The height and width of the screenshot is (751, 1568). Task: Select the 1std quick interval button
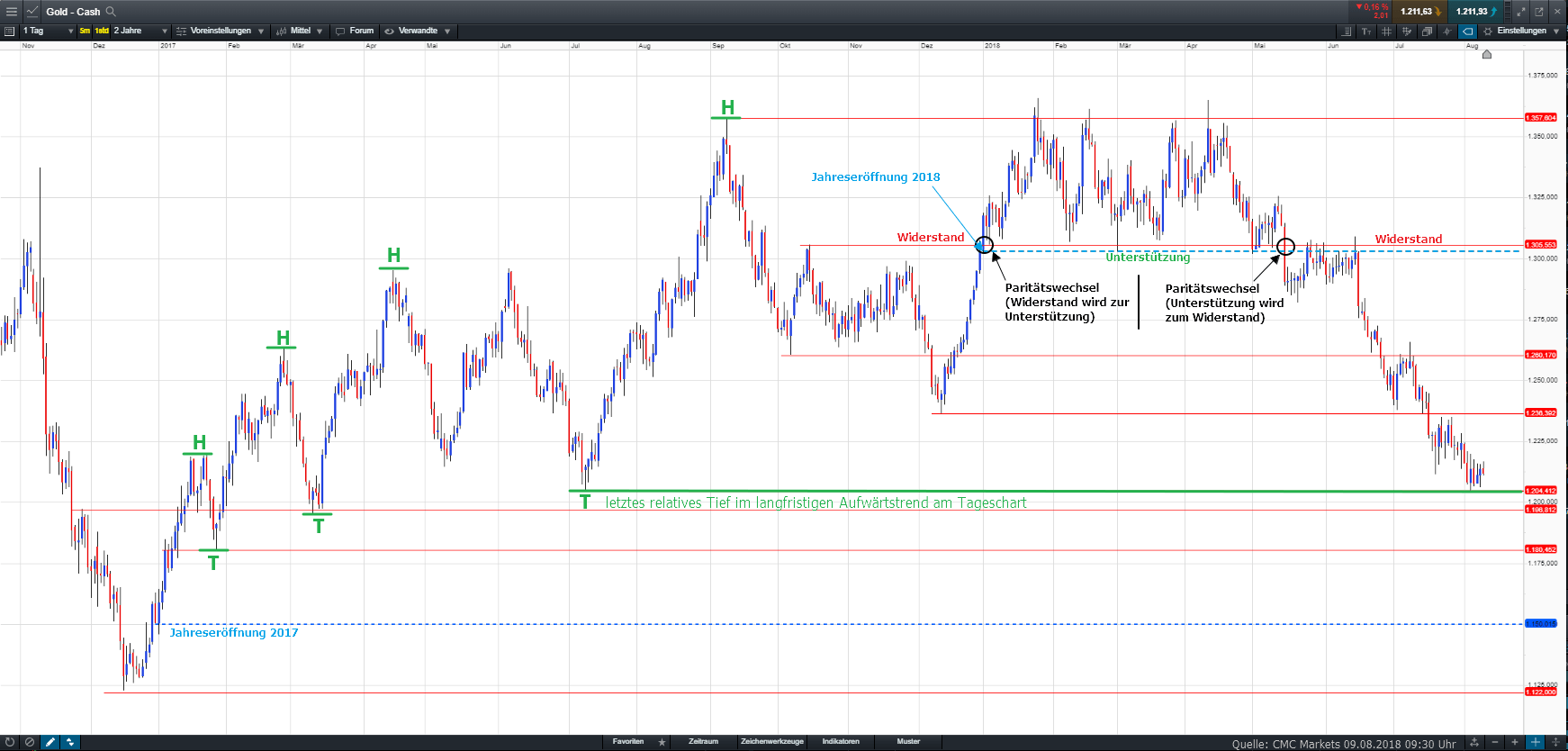click(x=102, y=31)
